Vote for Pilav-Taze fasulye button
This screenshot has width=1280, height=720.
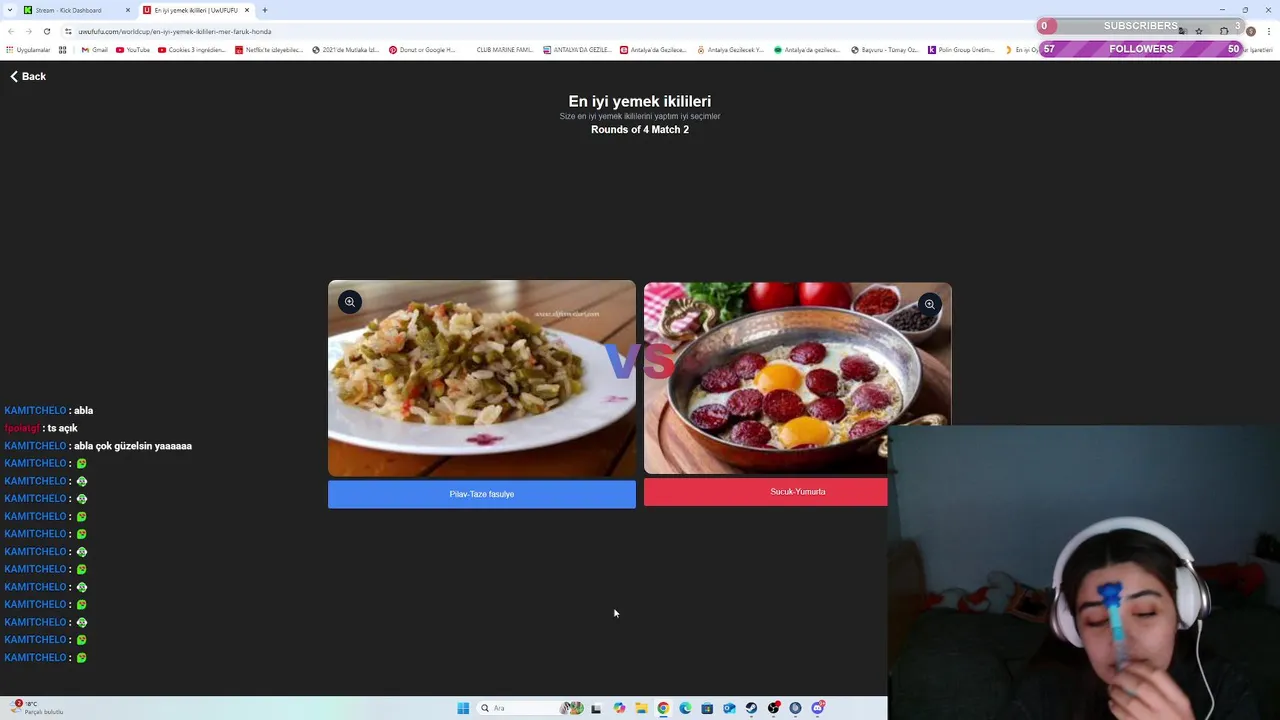[481, 494]
